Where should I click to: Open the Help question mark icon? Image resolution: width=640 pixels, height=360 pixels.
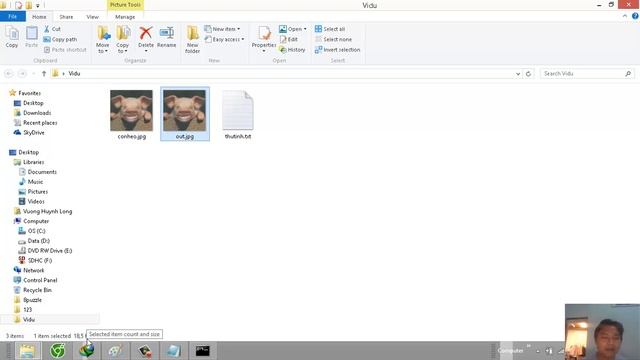(x=635, y=16)
